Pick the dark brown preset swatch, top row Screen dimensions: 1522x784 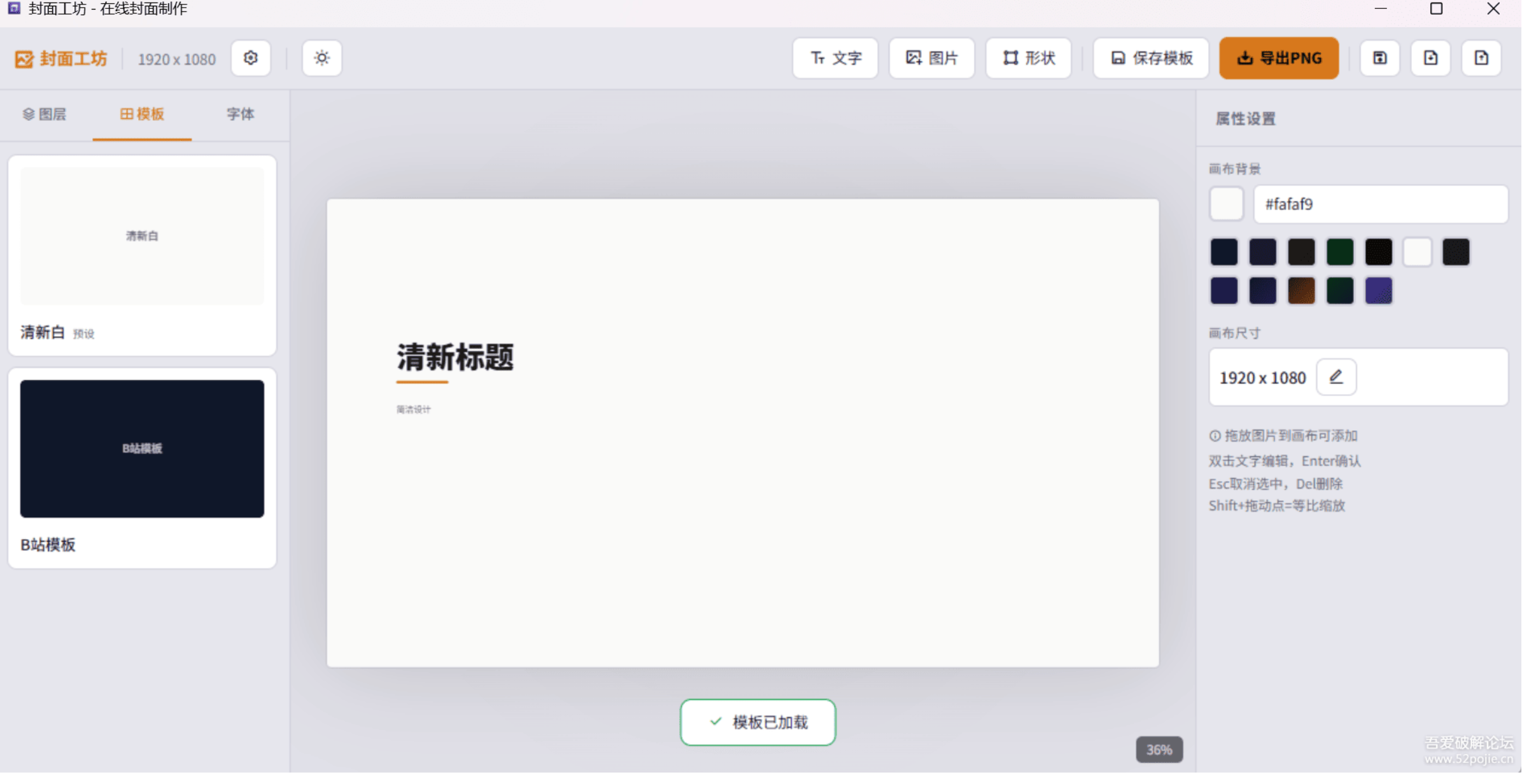tap(1301, 253)
